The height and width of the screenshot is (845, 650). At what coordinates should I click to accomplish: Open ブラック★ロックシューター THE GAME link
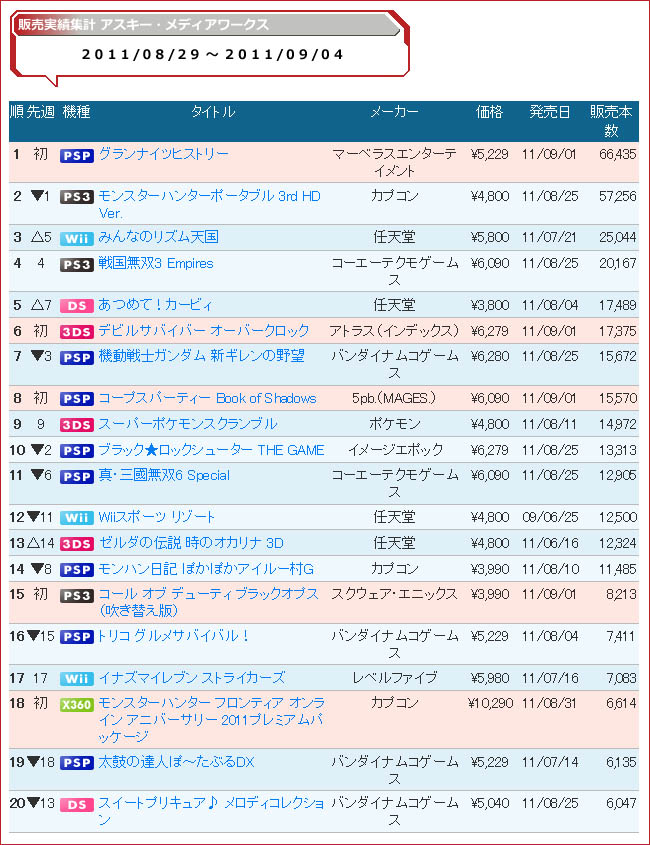pos(211,450)
